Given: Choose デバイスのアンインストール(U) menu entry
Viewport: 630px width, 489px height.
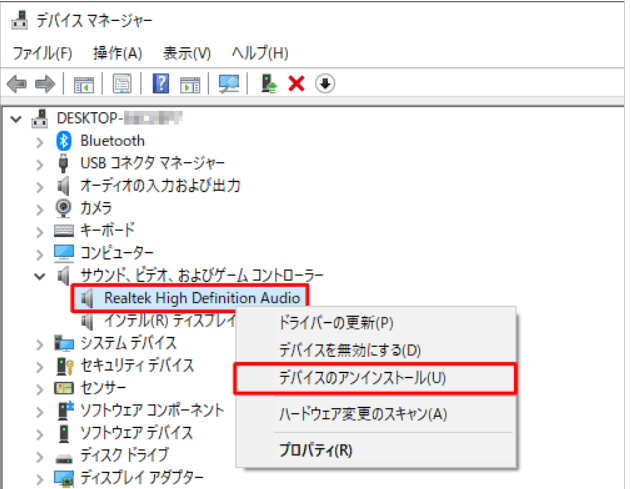Looking at the screenshot, I should click(376, 378).
